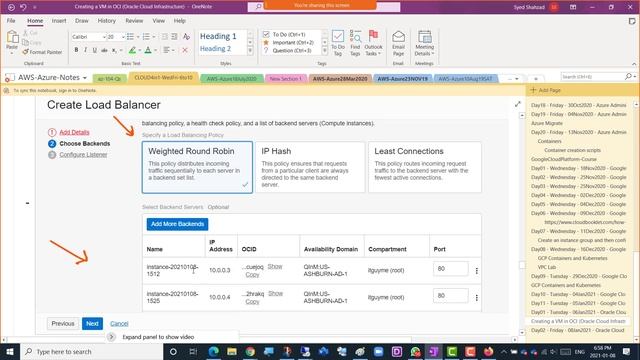Open kebab menu for instance-20210108-1512 row
Image resolution: width=640 pixels, height=360 pixels.
(476, 271)
